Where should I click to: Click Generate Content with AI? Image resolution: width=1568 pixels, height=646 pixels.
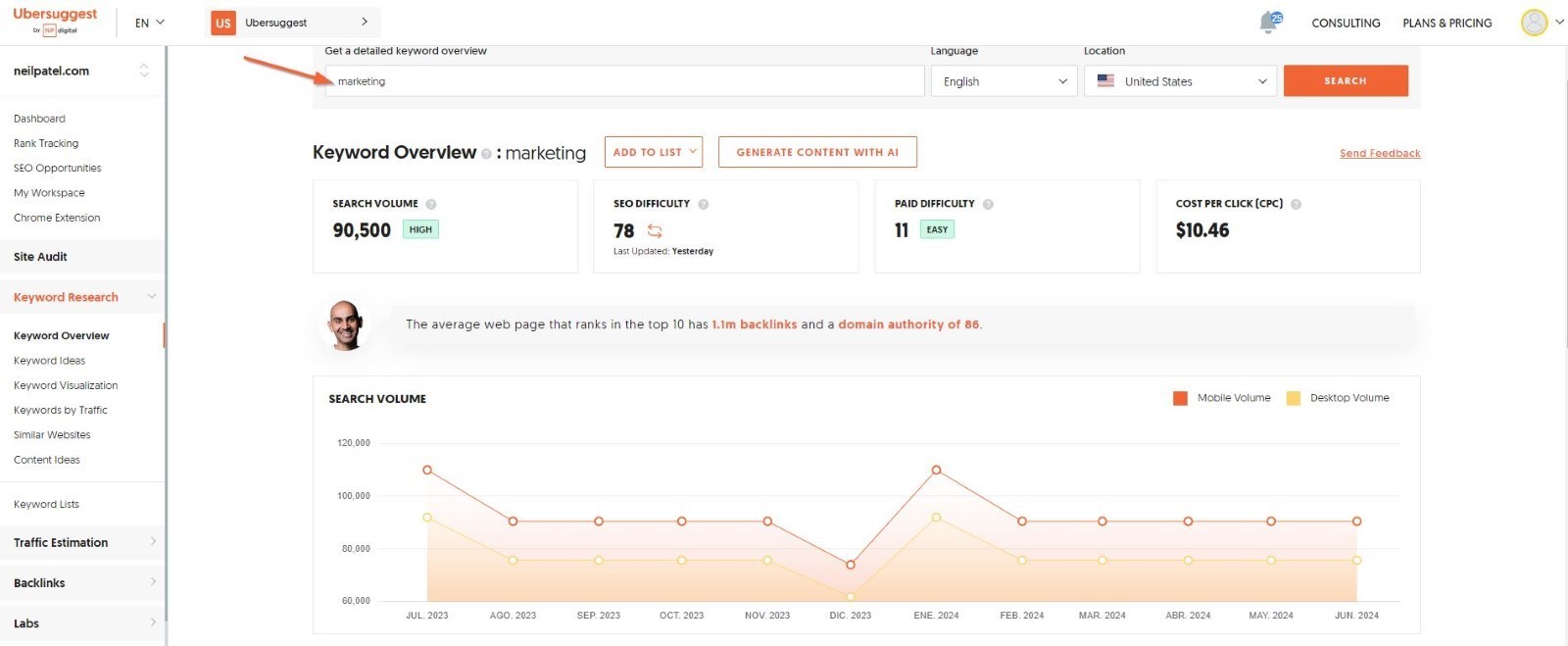817,152
